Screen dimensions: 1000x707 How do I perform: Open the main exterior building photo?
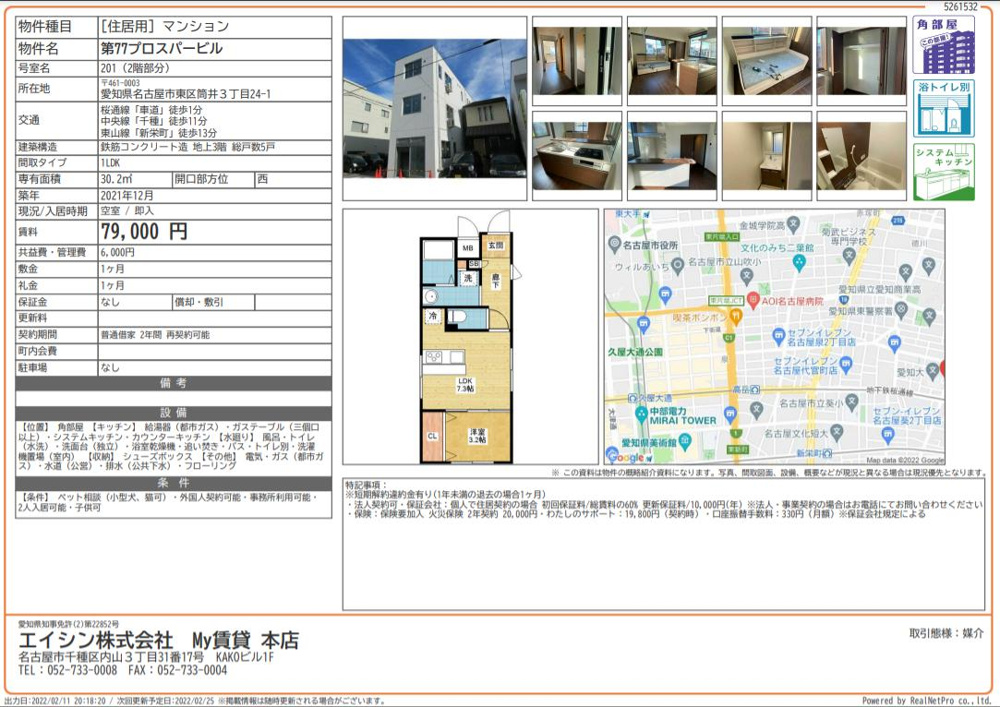(x=434, y=108)
